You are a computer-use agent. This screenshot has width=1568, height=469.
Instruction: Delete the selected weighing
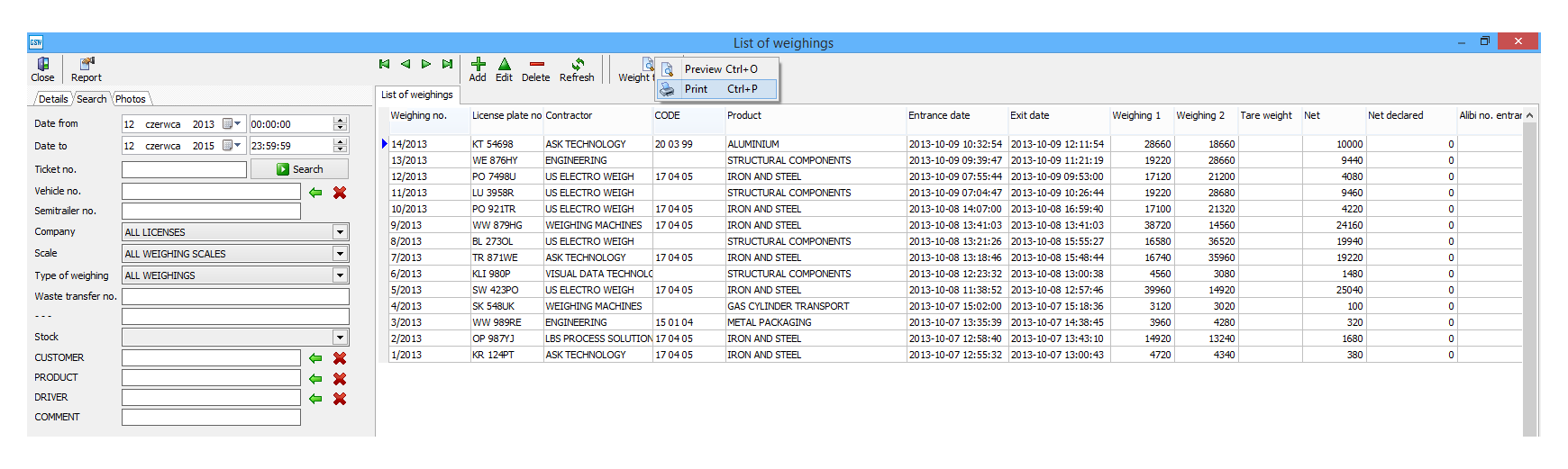536,69
